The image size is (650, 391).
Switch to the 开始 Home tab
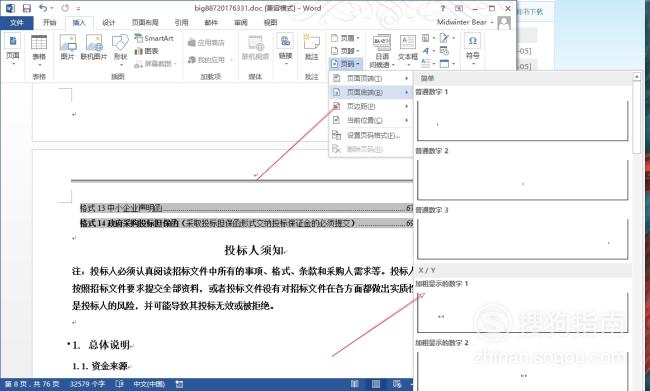(49, 22)
